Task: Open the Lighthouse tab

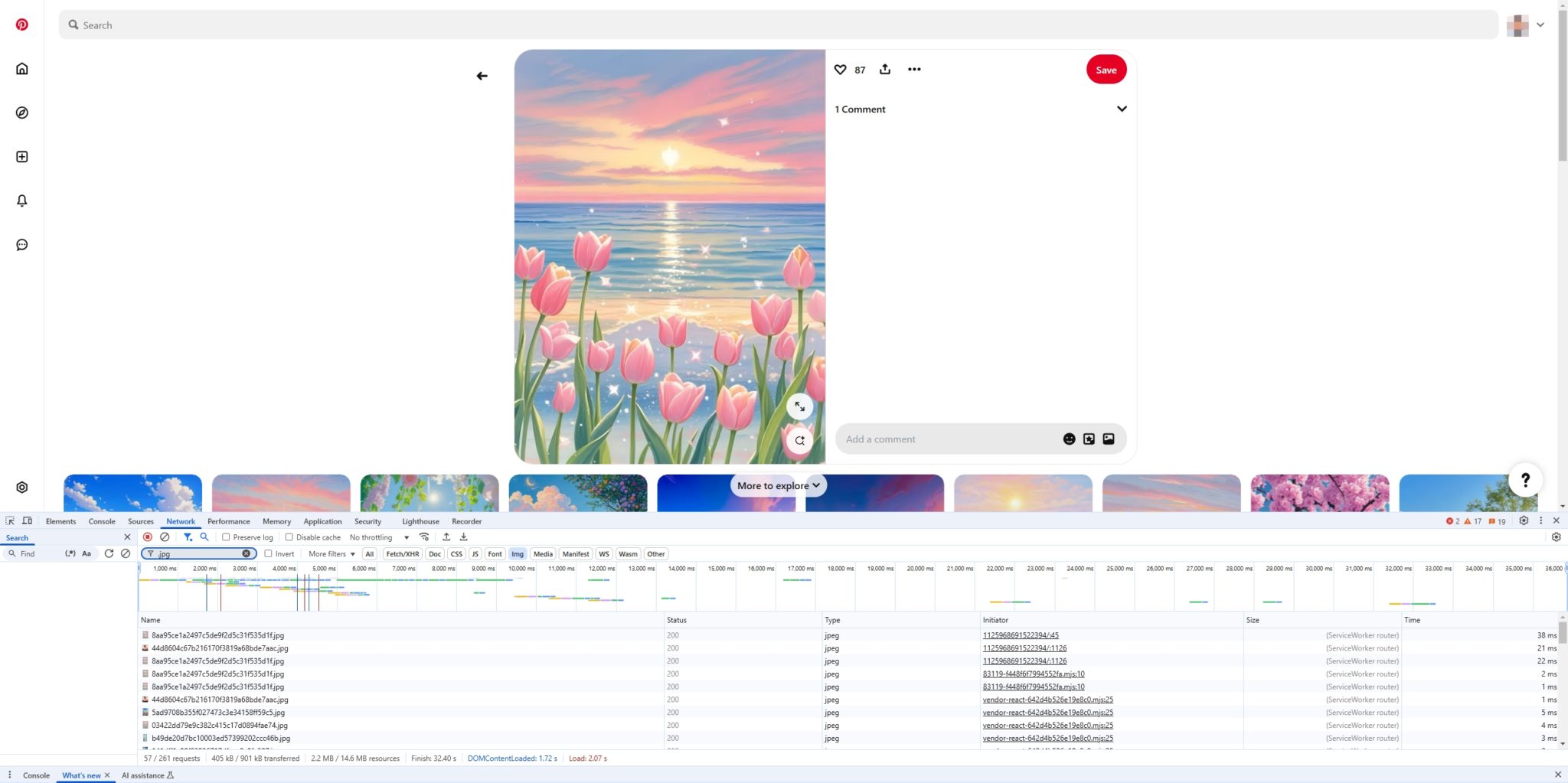Action: point(420,520)
